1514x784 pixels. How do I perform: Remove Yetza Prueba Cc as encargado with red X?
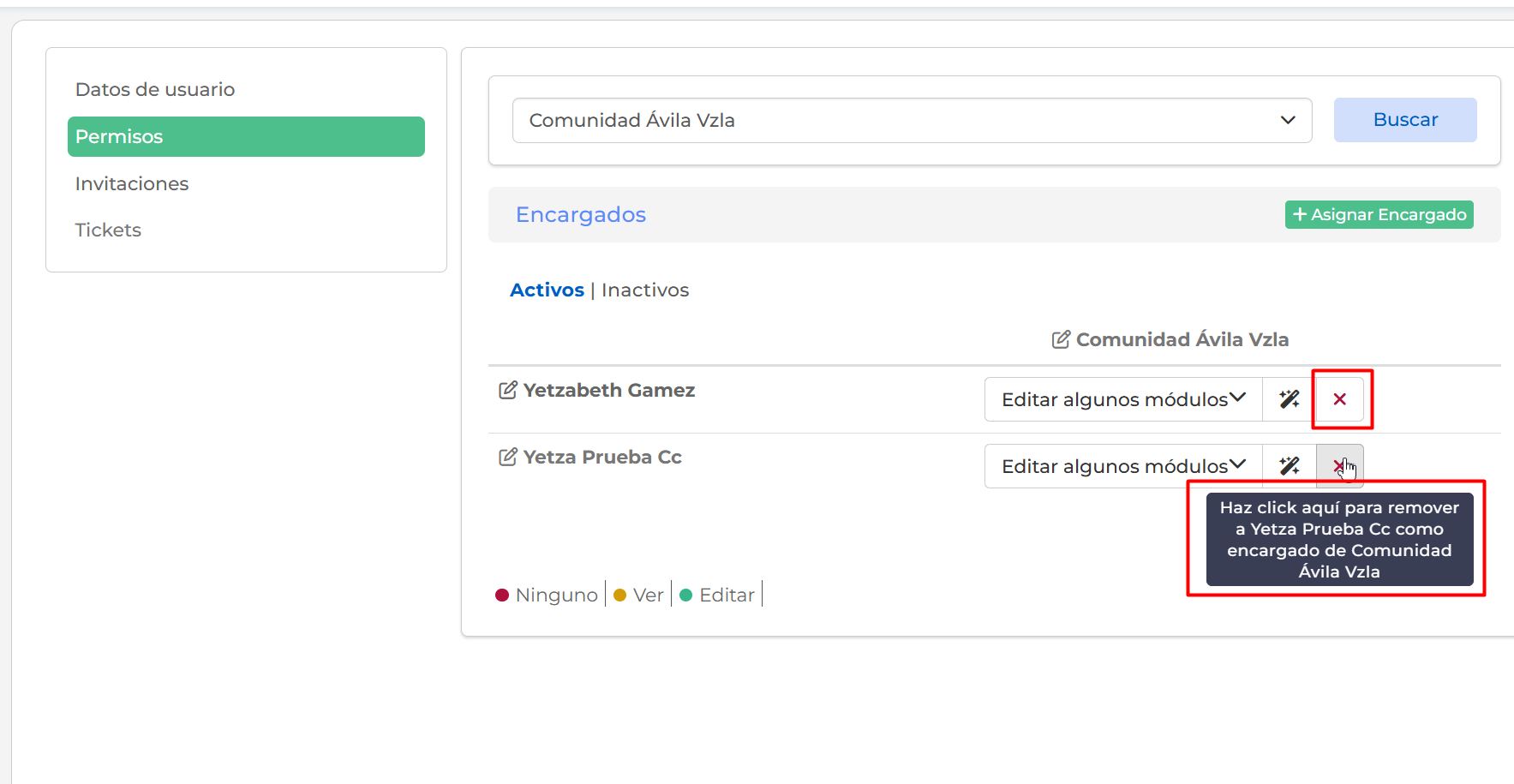[x=1340, y=466]
